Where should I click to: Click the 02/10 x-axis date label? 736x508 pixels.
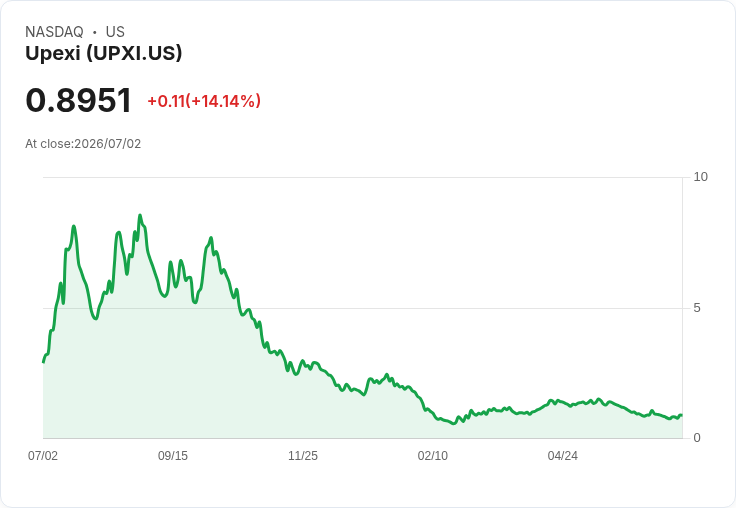point(433,455)
